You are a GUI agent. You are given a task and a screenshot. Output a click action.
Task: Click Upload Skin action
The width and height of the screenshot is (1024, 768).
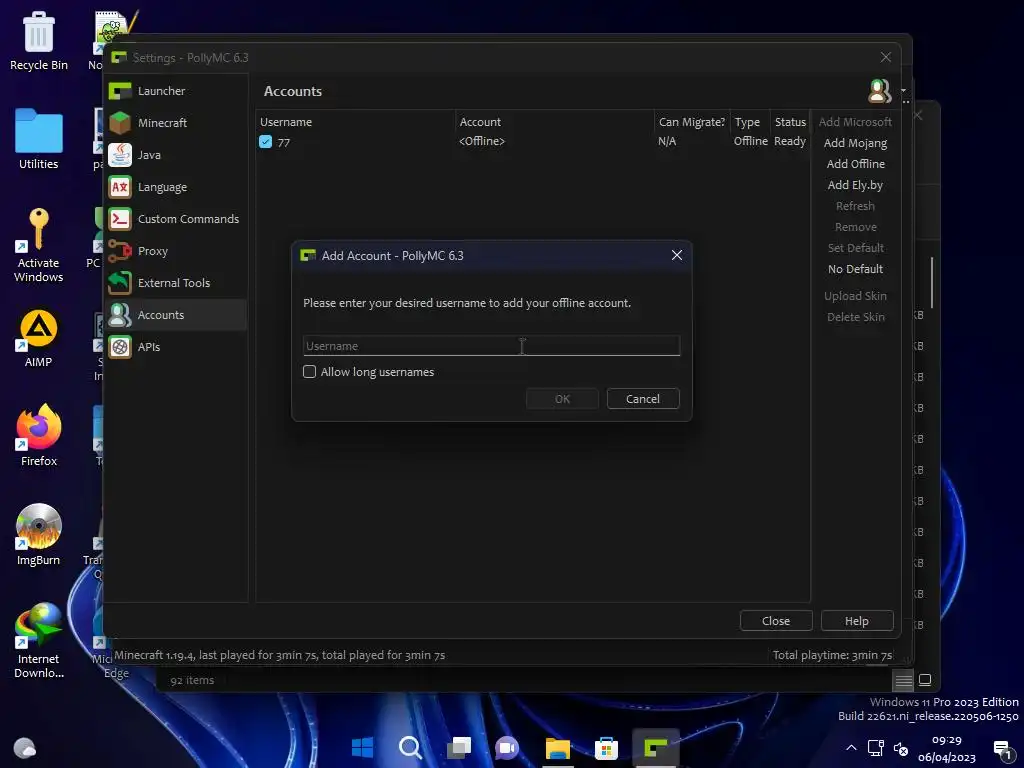[x=855, y=296]
